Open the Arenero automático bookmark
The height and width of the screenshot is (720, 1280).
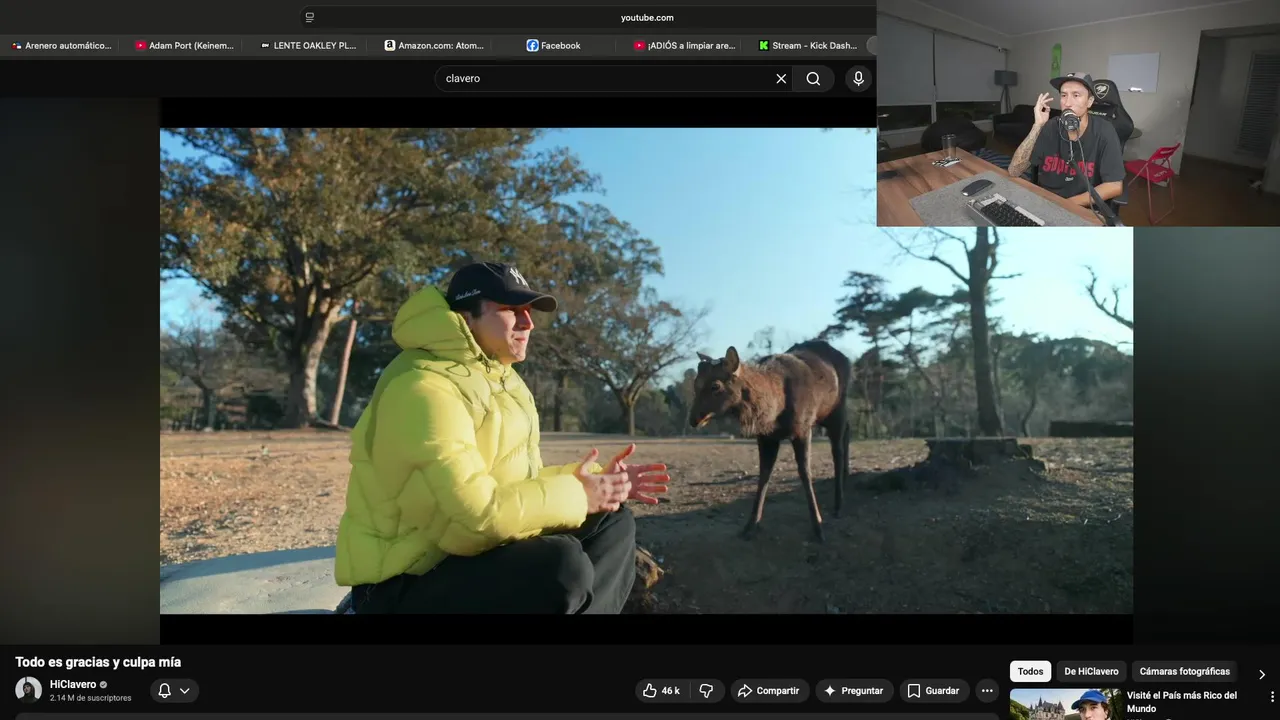(x=61, y=45)
